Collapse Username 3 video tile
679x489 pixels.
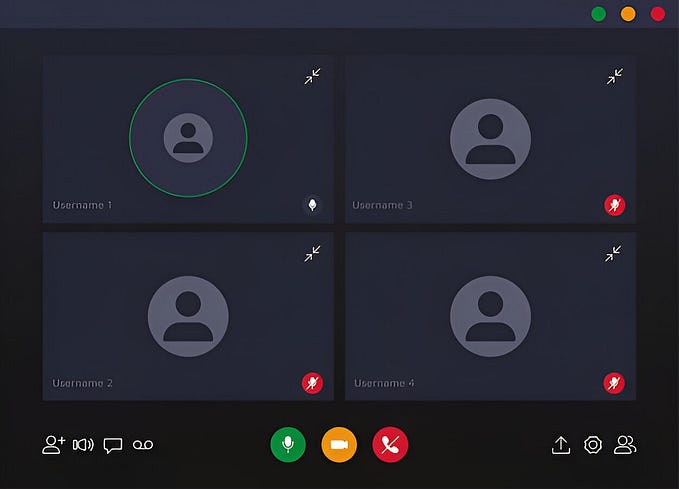click(614, 76)
